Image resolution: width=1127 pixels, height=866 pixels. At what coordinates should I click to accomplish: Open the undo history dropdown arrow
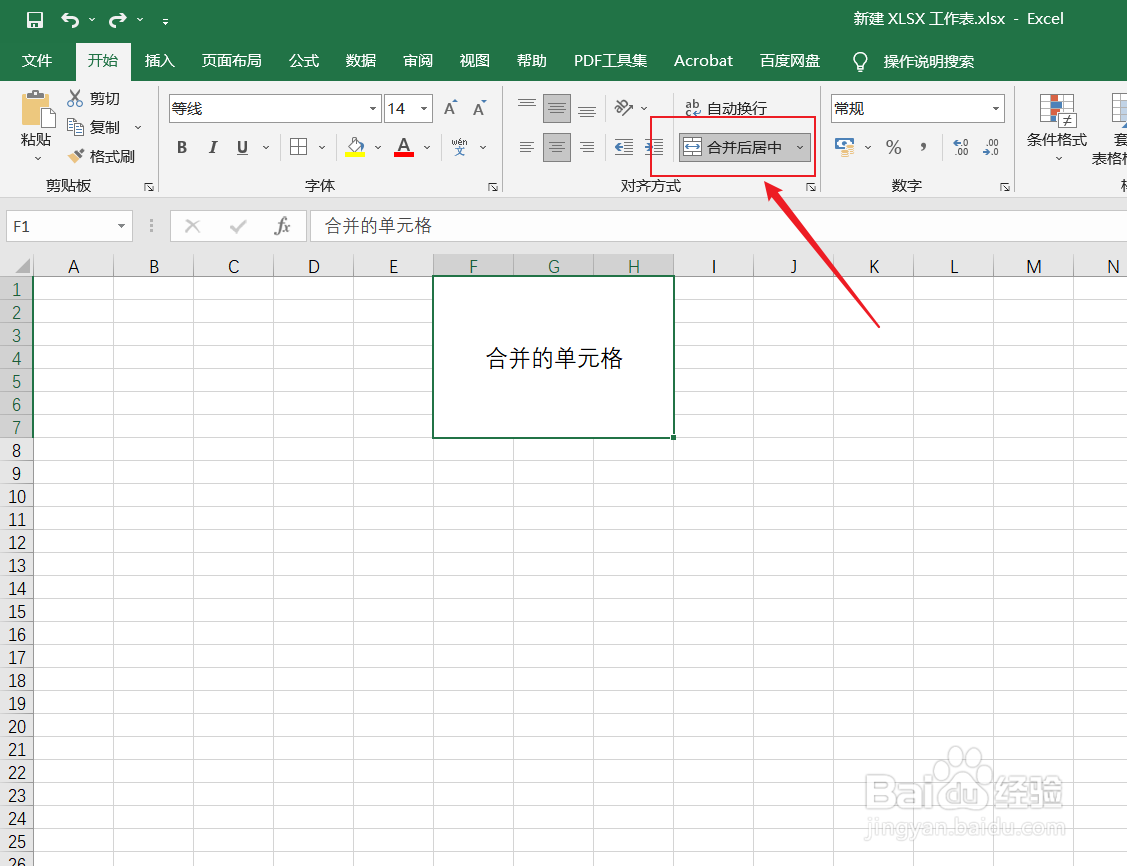point(92,20)
